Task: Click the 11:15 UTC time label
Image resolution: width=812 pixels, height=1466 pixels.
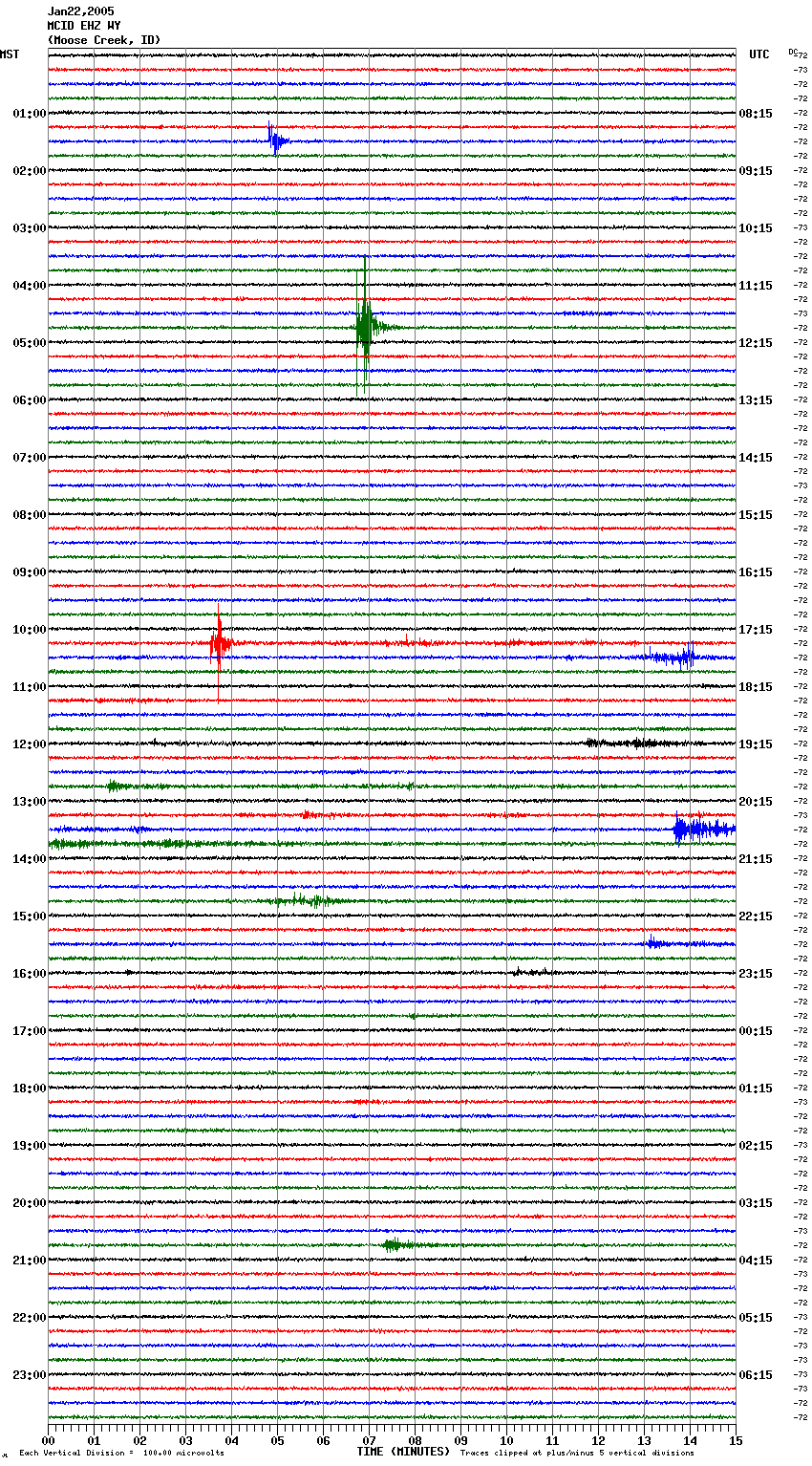Action: pos(756,286)
